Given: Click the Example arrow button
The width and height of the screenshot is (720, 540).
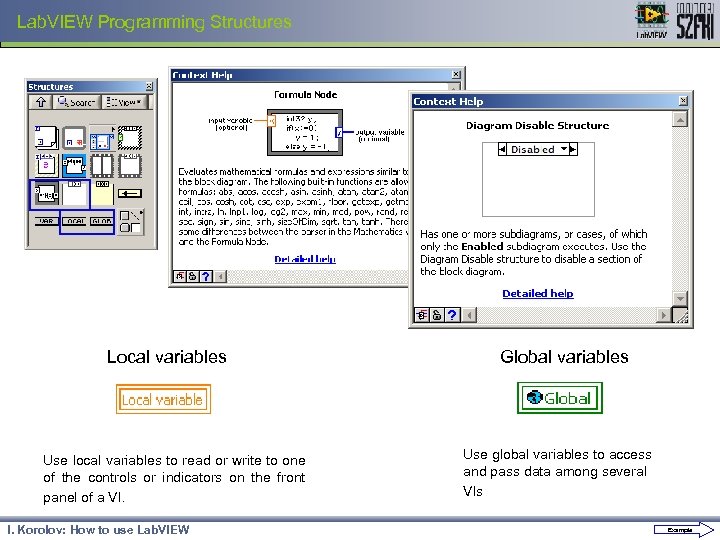Looking at the screenshot, I should pos(683,530).
